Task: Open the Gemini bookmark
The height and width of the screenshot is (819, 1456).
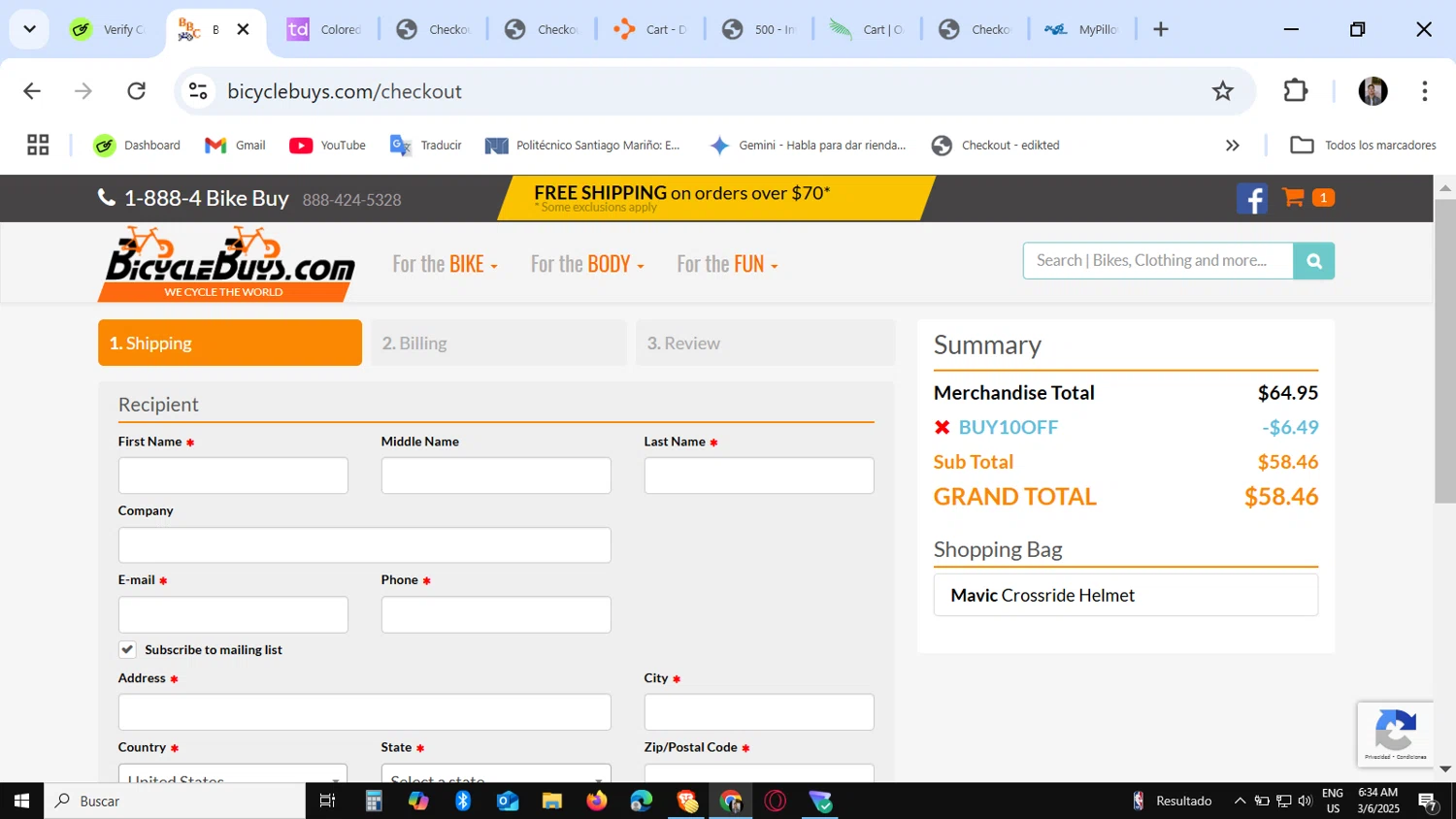Action: [x=808, y=146]
